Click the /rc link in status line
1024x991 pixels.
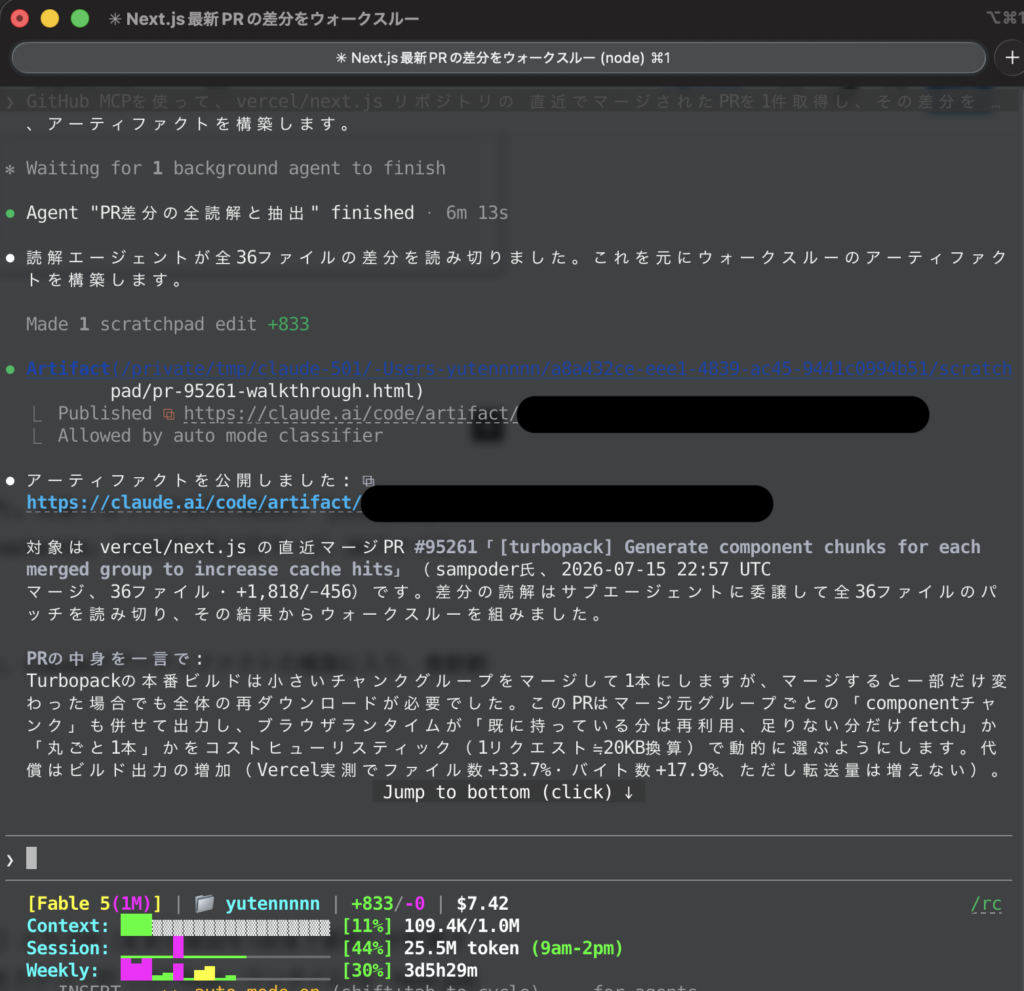pyautogui.click(x=986, y=903)
